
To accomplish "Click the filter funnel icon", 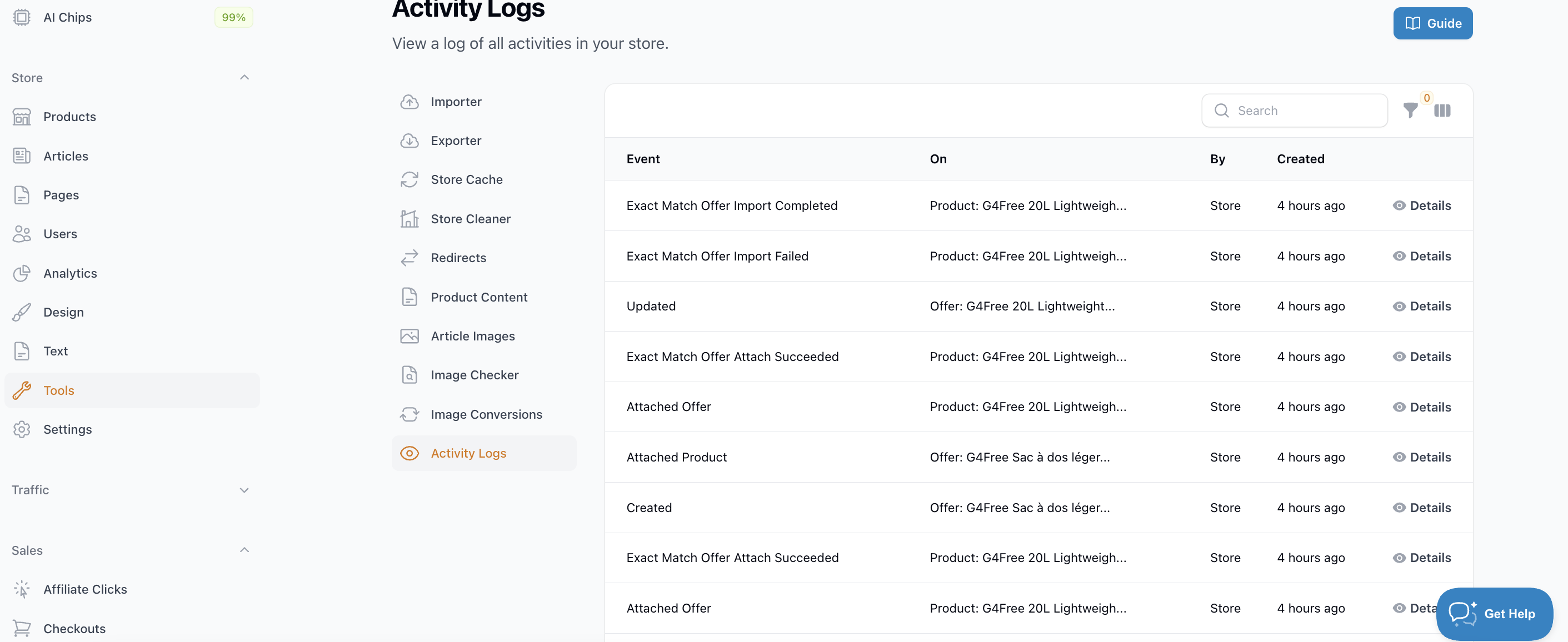I will pyautogui.click(x=1410, y=111).
